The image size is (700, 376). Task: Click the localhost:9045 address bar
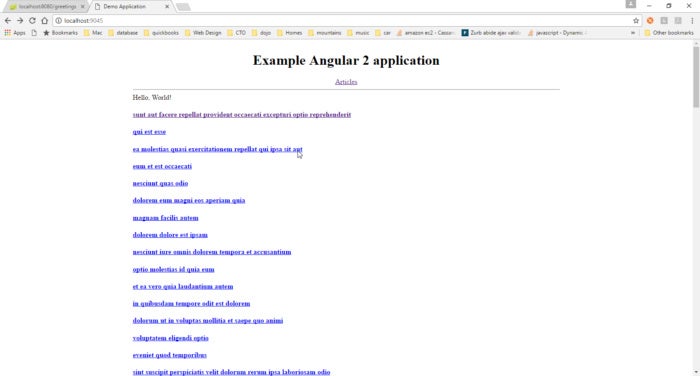tap(346, 21)
